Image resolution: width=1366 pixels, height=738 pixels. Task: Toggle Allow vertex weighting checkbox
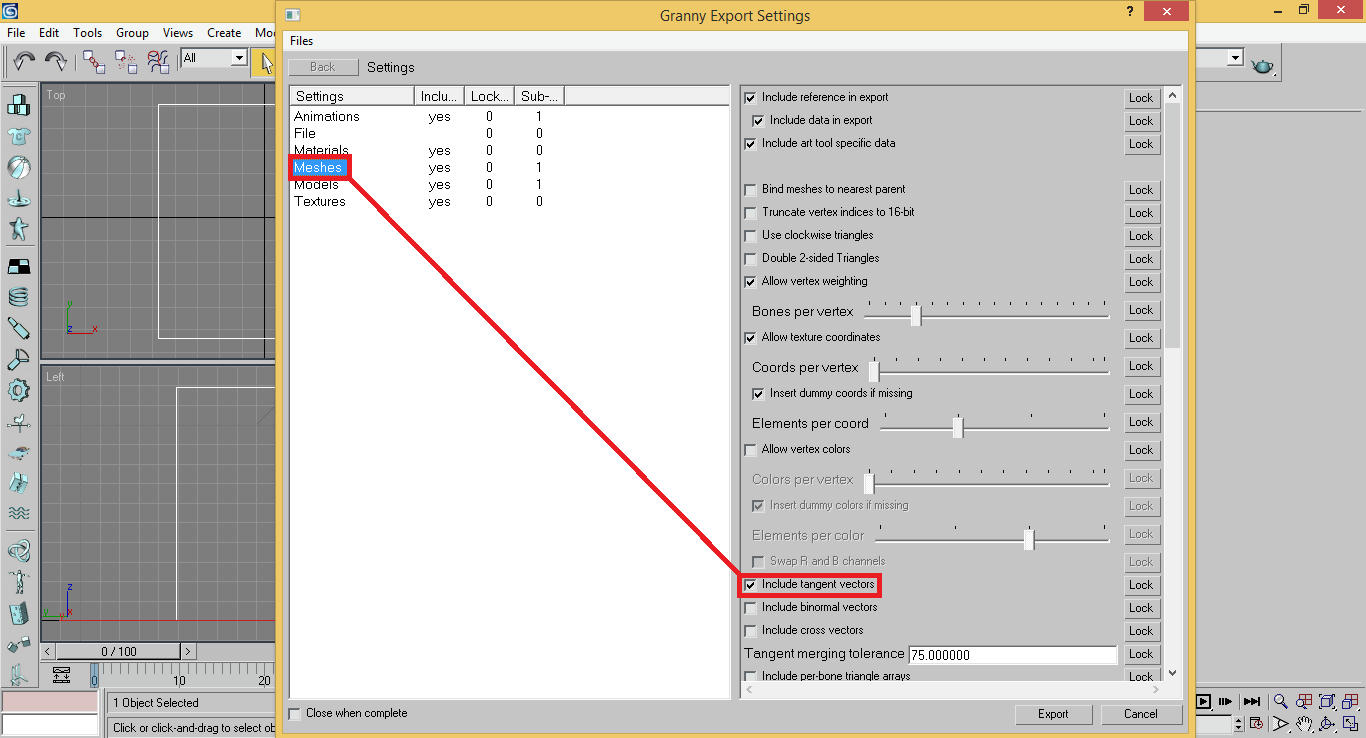click(750, 282)
